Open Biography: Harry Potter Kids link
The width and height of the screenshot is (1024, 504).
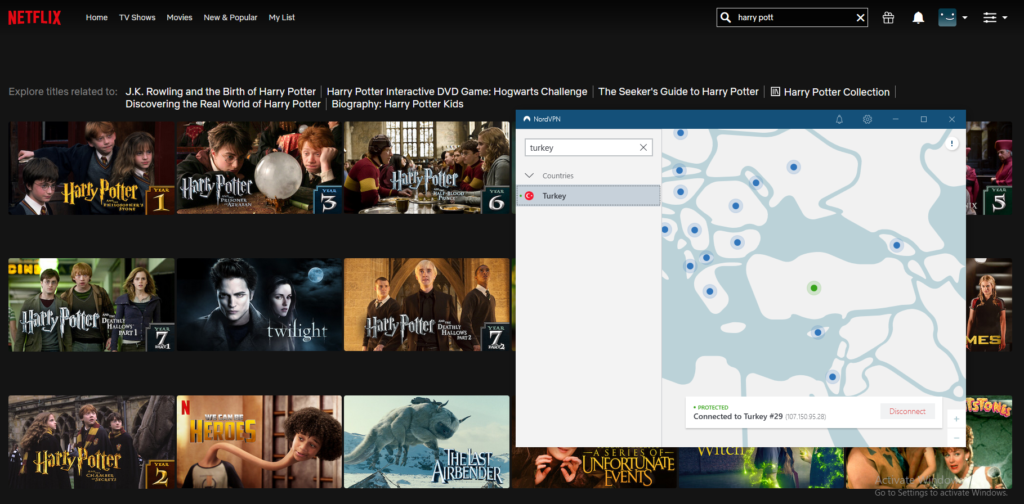tap(398, 104)
